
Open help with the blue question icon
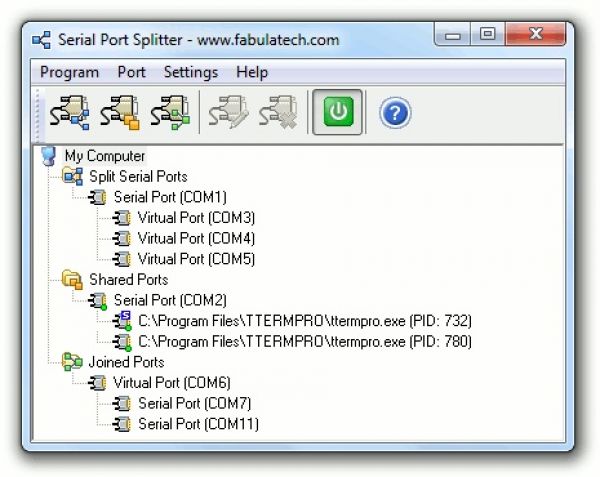click(x=395, y=113)
